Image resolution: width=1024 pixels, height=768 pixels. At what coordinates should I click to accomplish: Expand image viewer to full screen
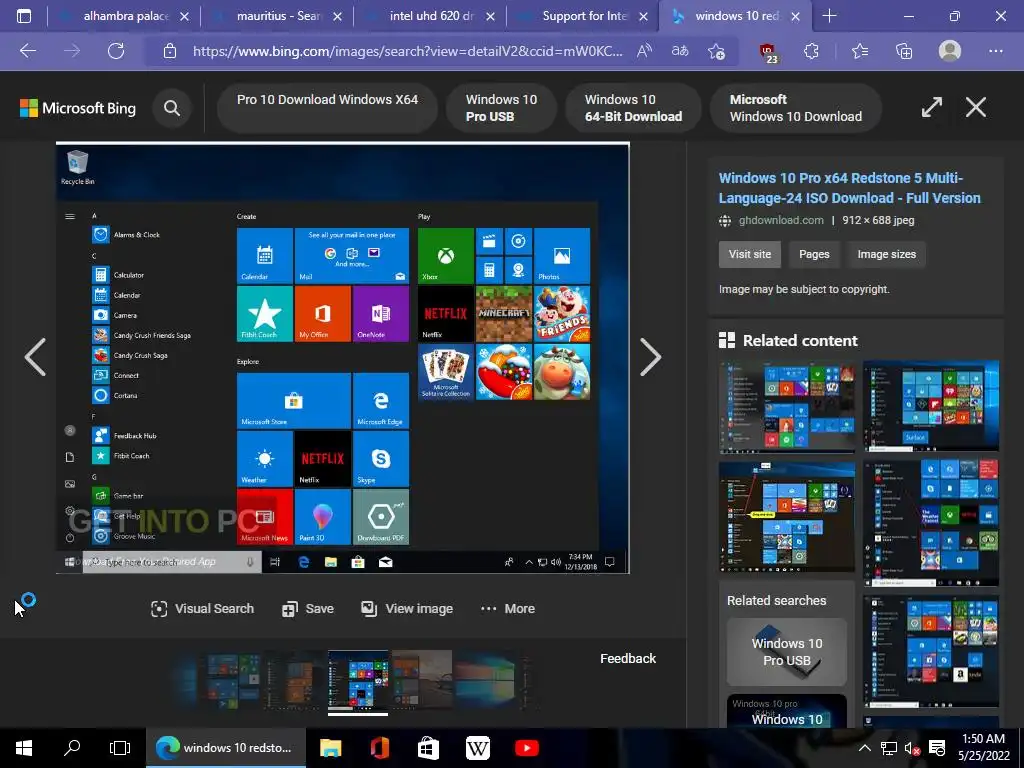[x=932, y=107]
